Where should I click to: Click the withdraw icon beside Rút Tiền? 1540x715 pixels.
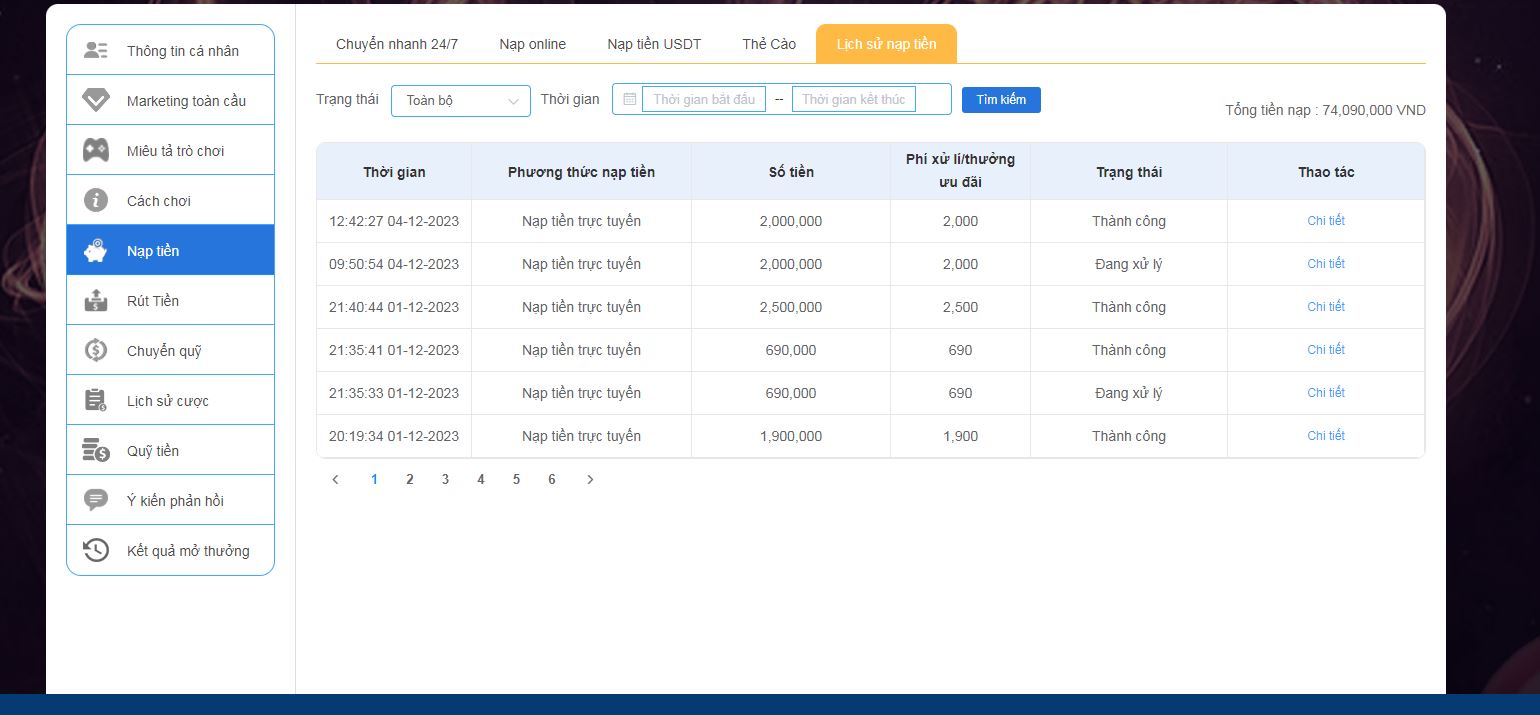(96, 300)
